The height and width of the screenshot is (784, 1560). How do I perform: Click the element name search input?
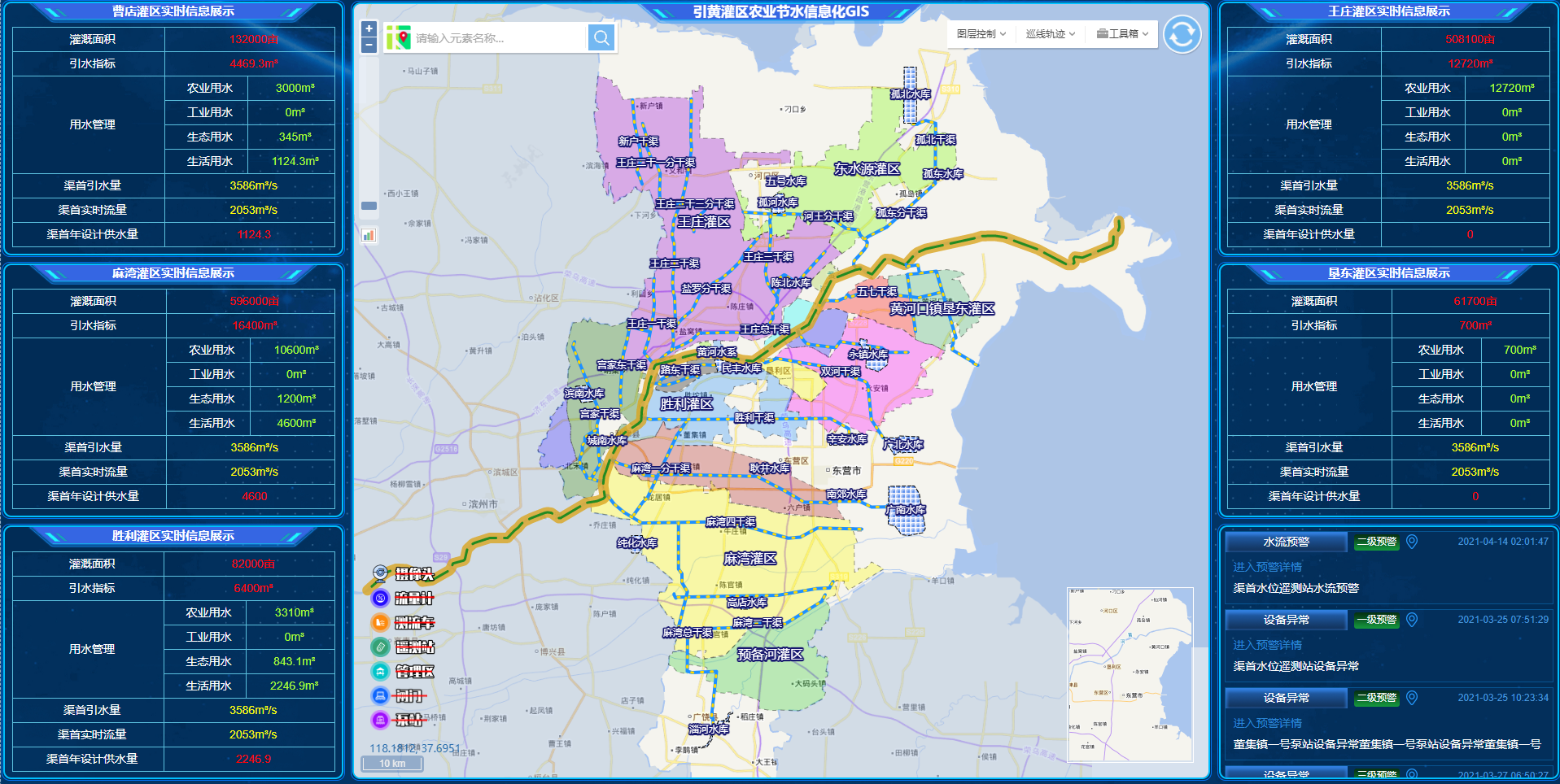(x=498, y=37)
